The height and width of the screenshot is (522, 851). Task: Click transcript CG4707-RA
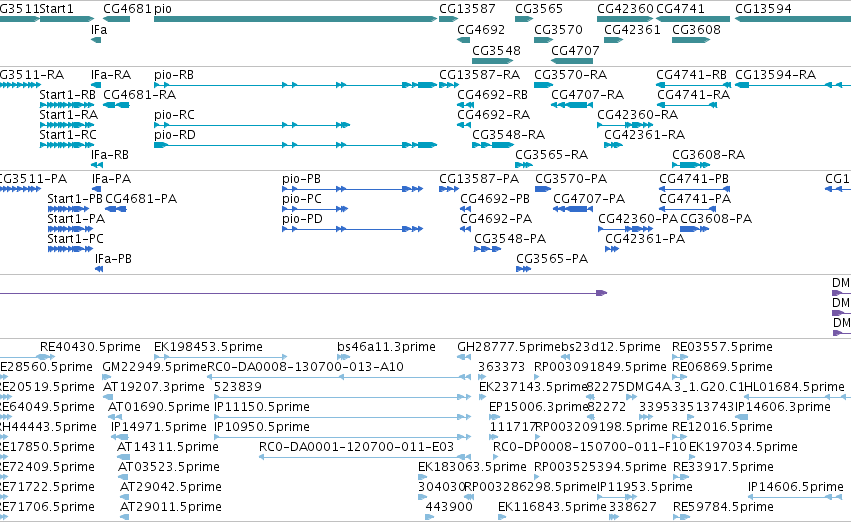coord(572,105)
